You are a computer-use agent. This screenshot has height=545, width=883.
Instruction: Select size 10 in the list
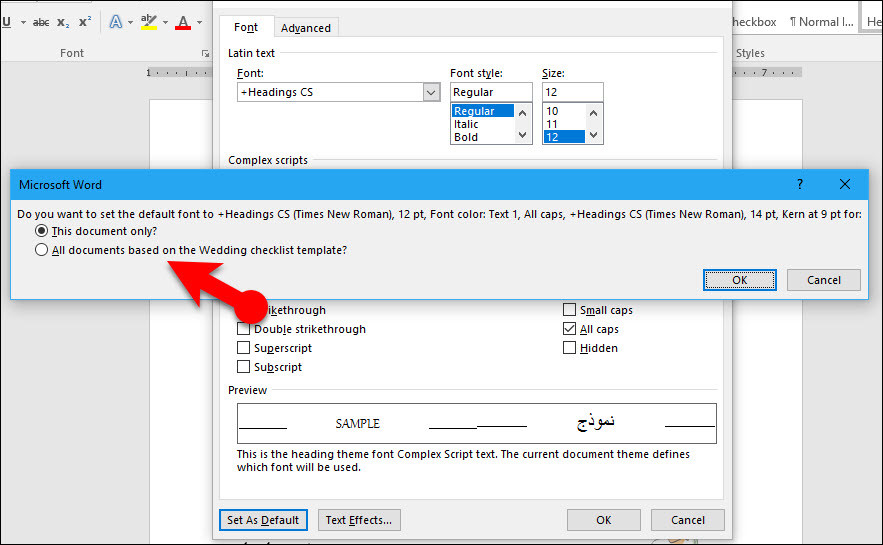564,111
